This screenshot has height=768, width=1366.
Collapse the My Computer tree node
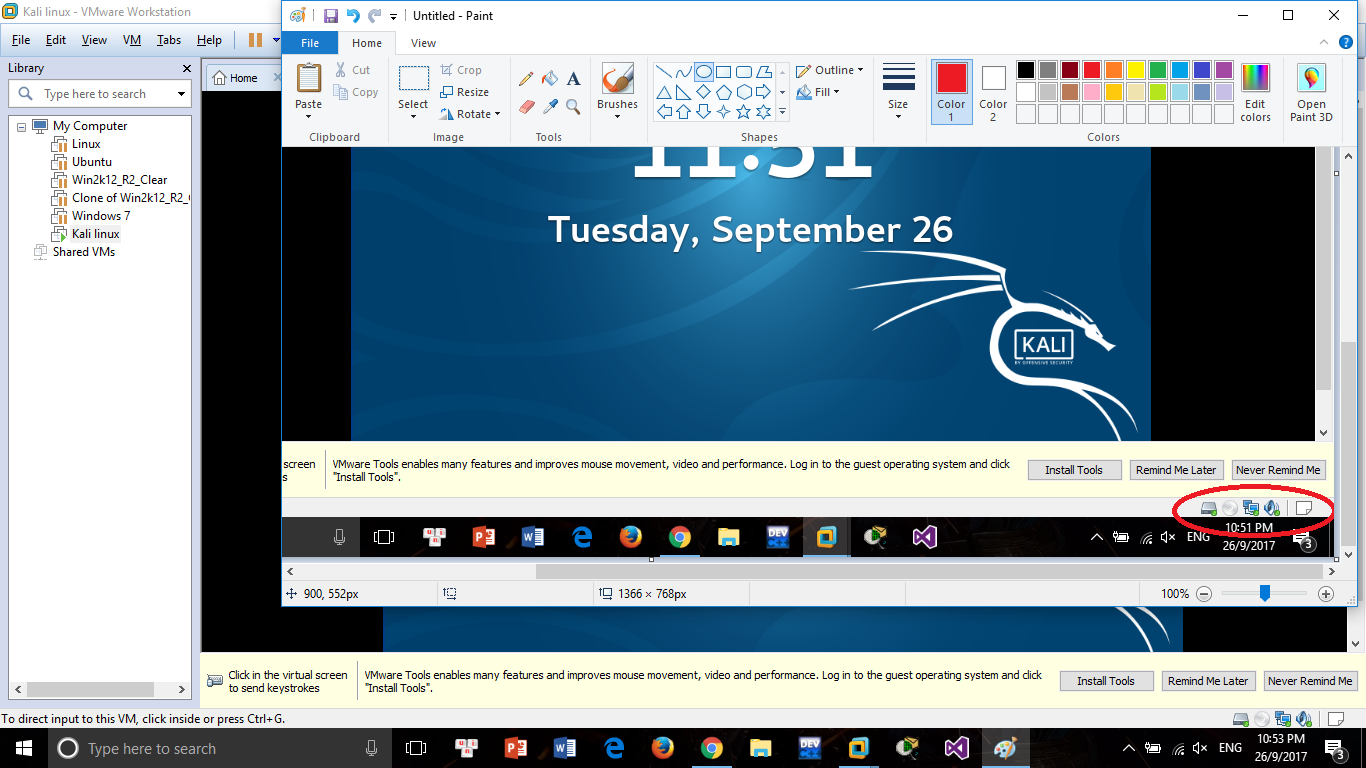21,126
